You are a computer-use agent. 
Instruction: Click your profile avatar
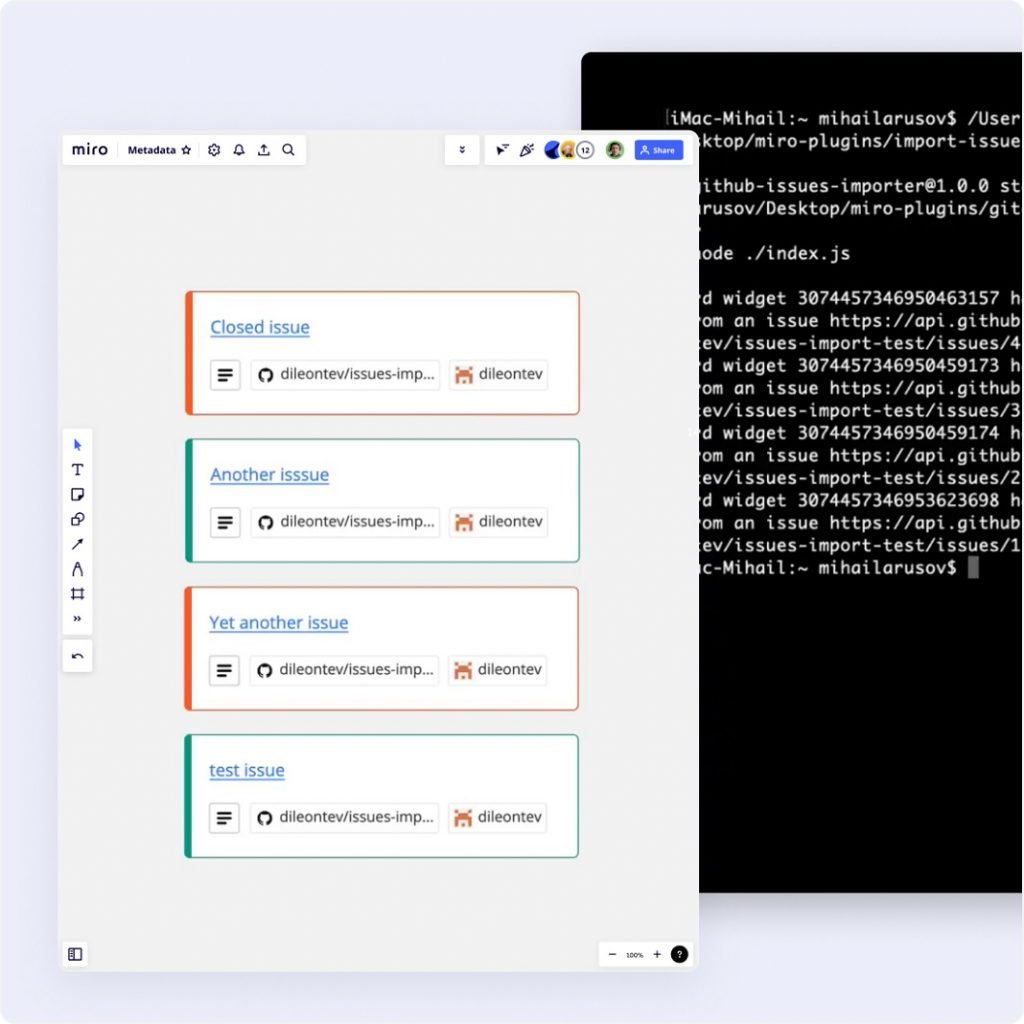pyautogui.click(x=615, y=150)
